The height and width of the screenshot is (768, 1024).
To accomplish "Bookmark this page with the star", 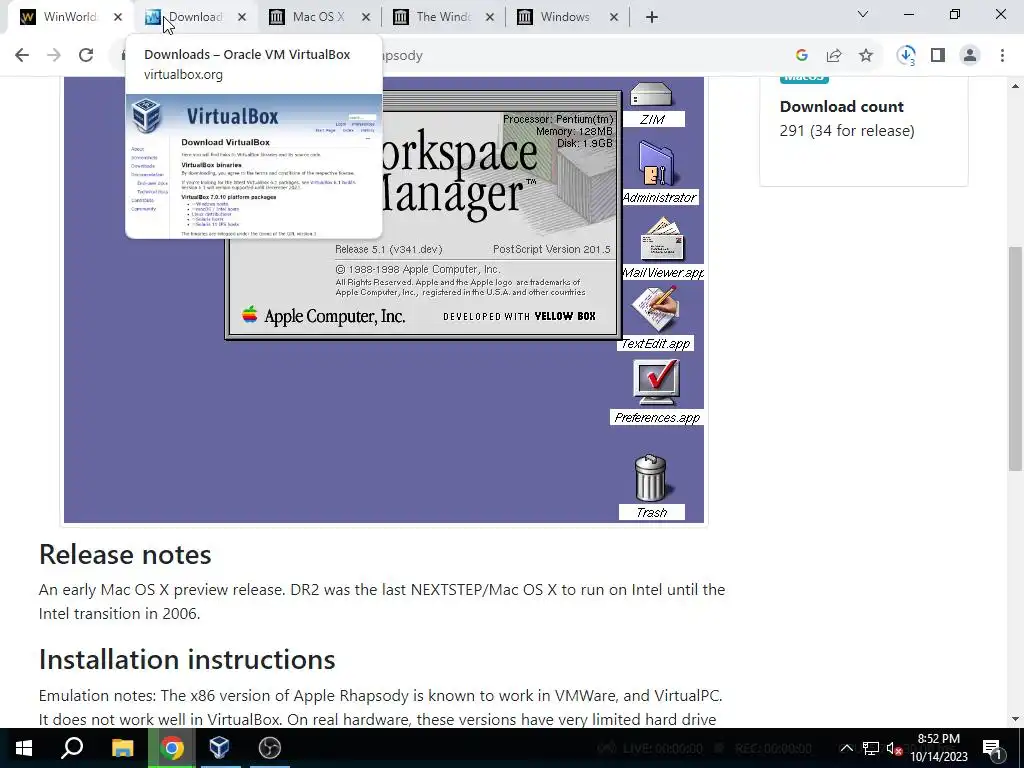I will 866,56.
